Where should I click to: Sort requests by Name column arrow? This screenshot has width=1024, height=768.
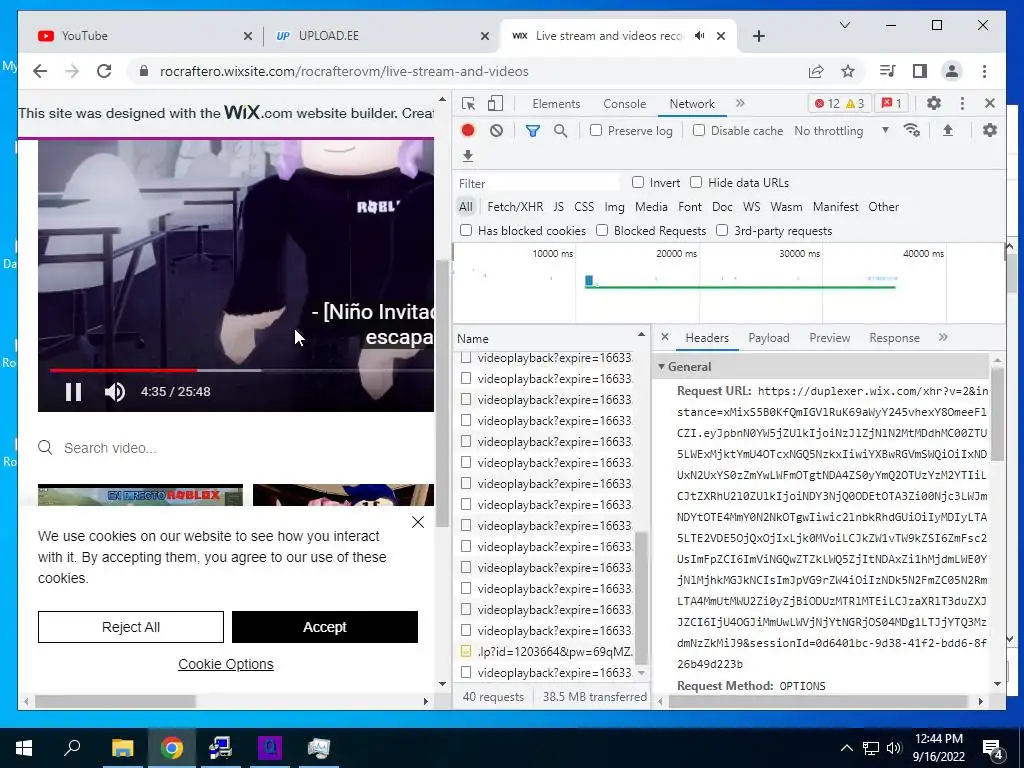coord(641,334)
